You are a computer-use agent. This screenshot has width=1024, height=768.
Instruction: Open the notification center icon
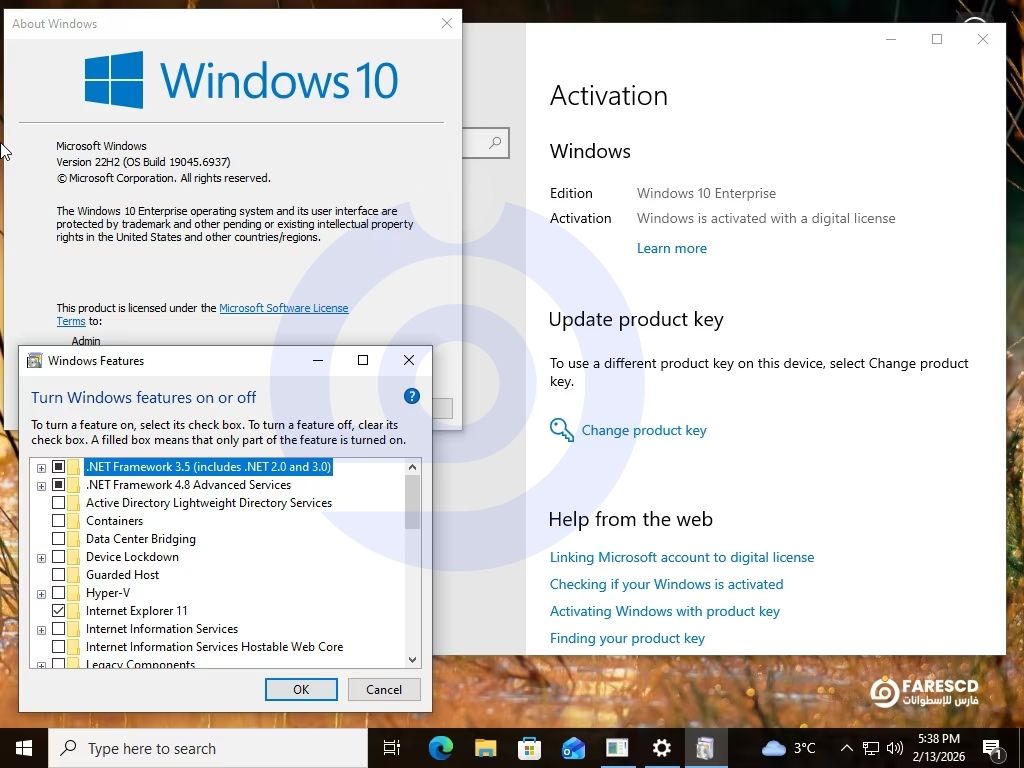tap(993, 748)
